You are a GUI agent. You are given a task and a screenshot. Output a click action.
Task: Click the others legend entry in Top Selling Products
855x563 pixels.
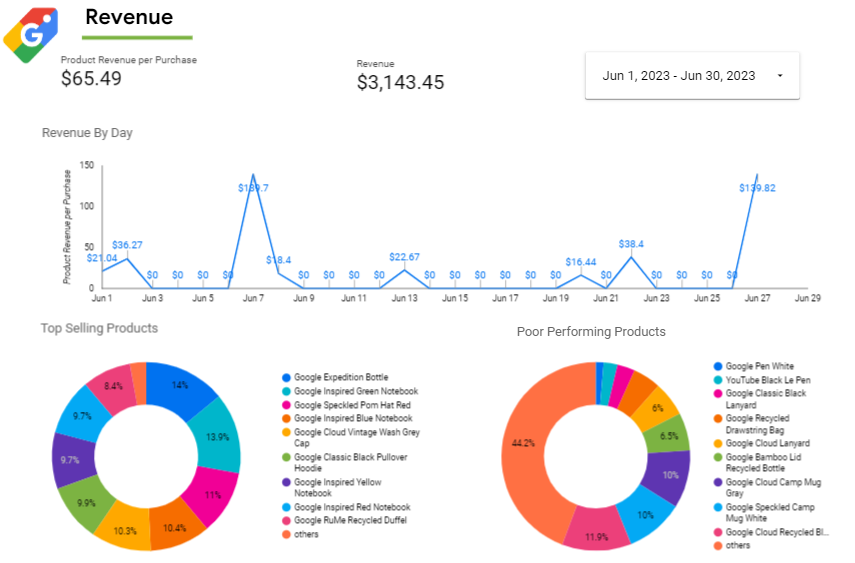click(x=300, y=534)
